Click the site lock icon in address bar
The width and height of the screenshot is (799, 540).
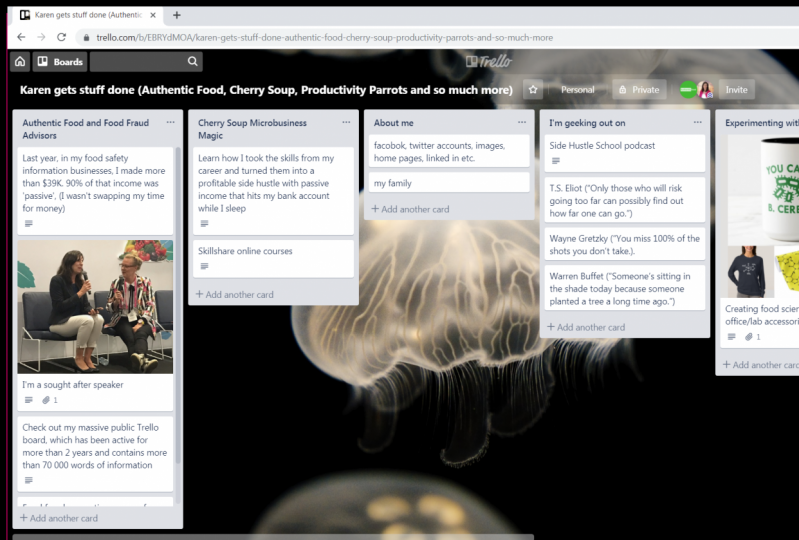86,37
